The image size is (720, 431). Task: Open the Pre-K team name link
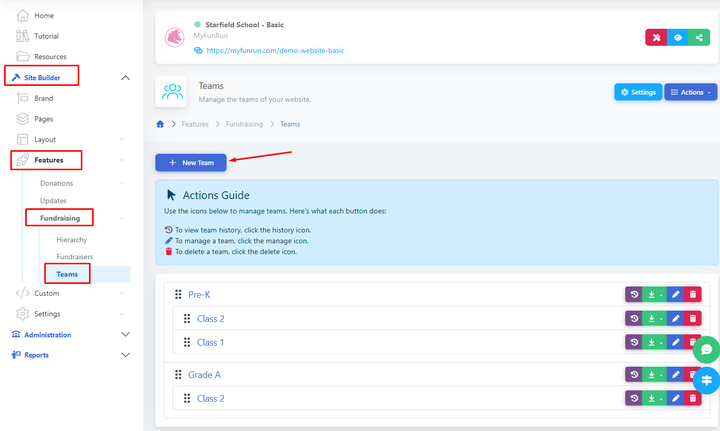(201, 294)
